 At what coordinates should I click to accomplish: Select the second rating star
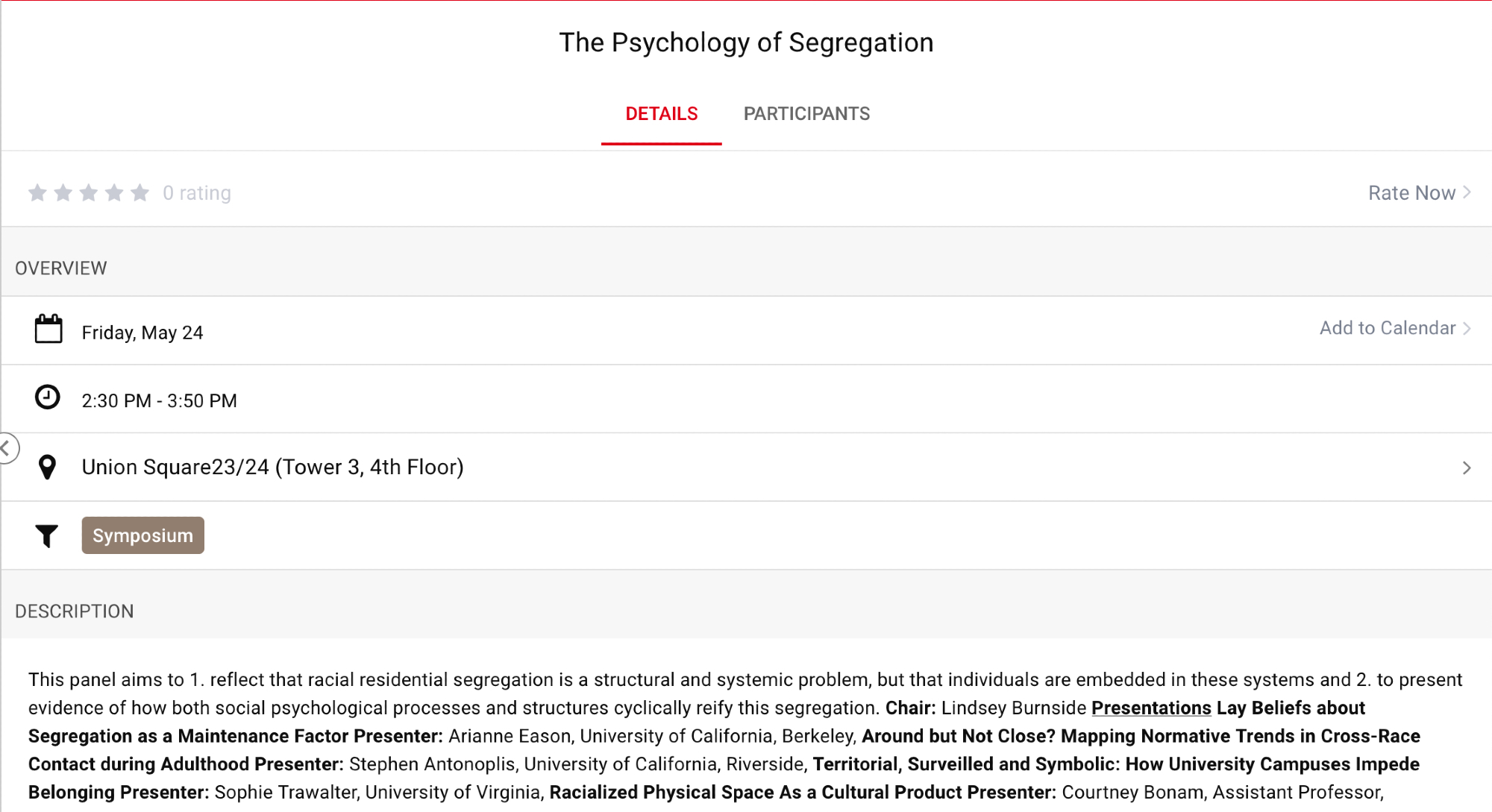pyautogui.click(x=63, y=193)
